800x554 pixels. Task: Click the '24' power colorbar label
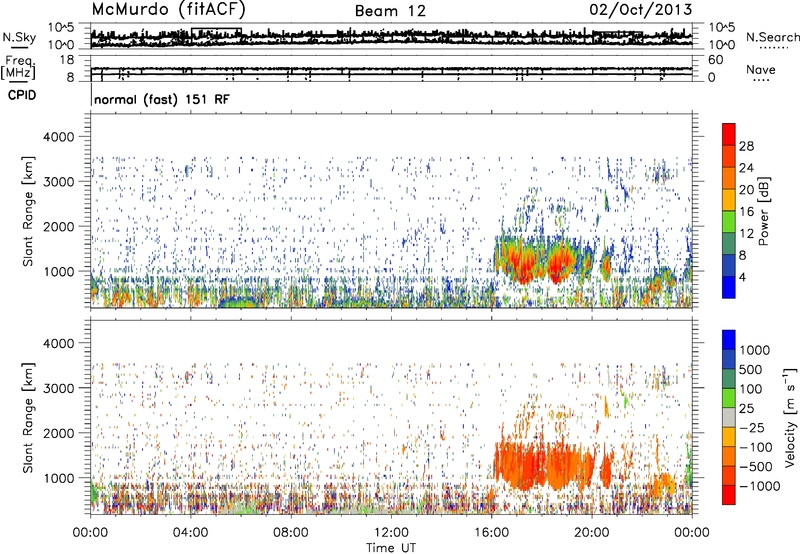click(746, 168)
